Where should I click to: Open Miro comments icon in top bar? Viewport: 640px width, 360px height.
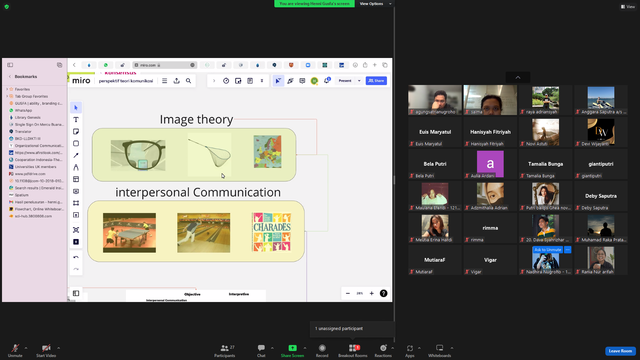tap(302, 81)
